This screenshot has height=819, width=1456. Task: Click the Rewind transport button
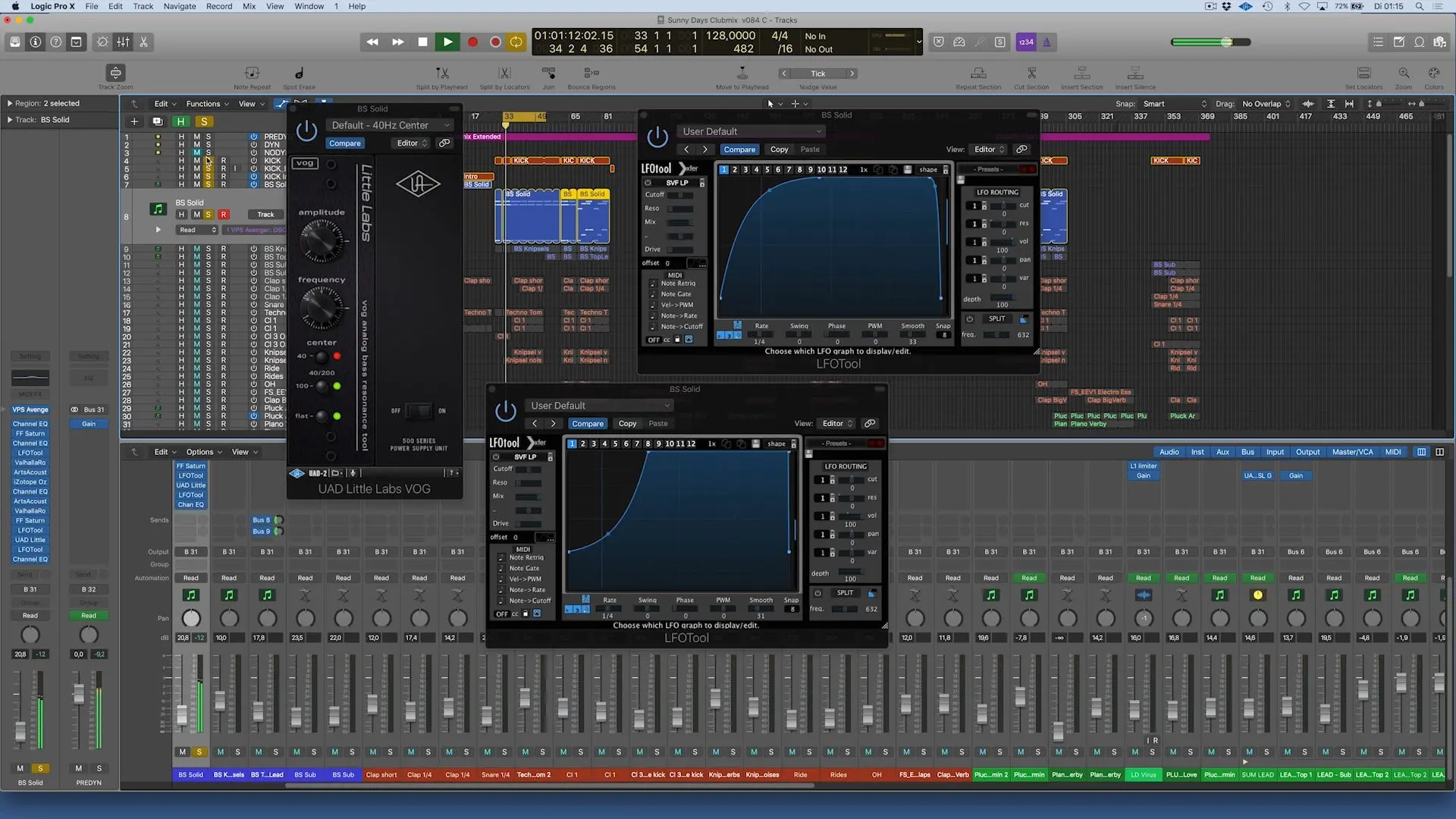click(x=372, y=42)
